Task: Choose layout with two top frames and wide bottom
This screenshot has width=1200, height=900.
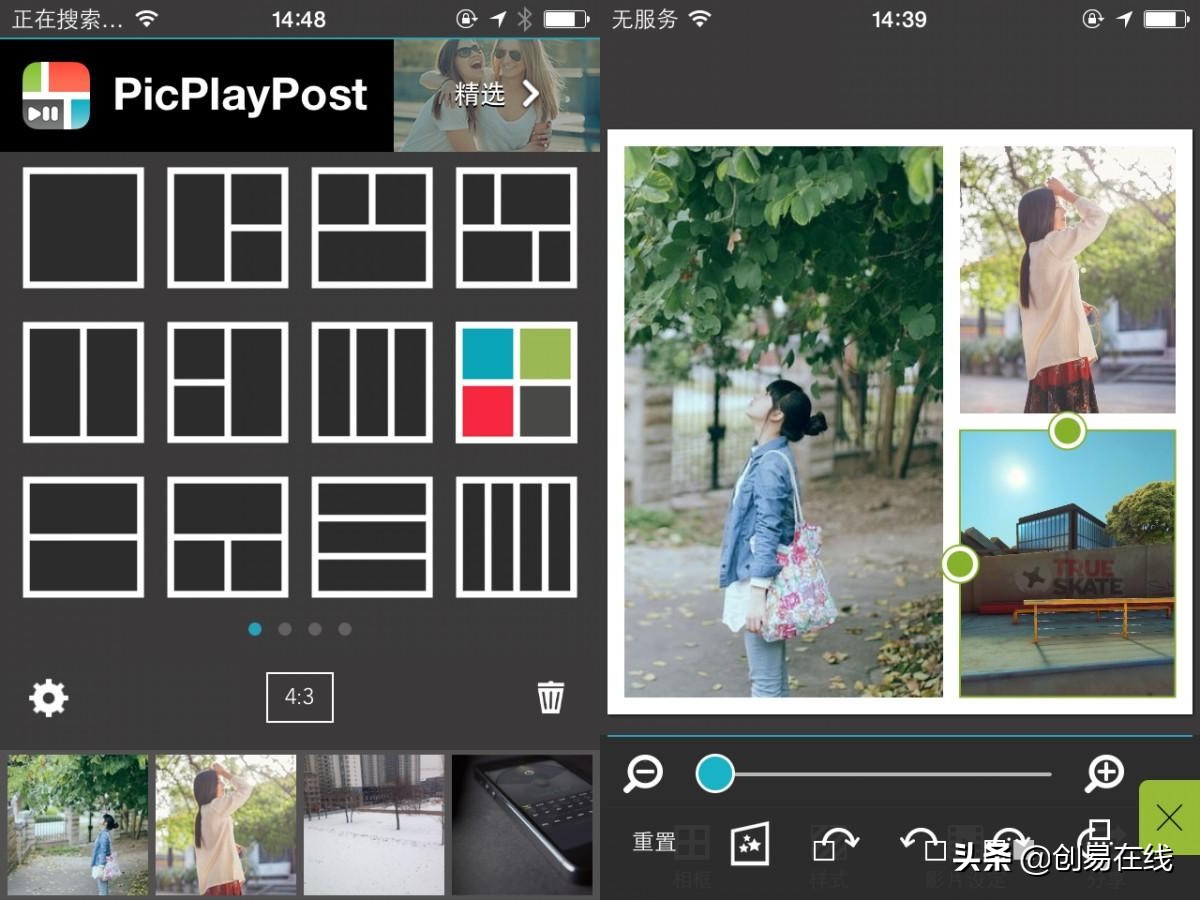Action: coord(372,228)
